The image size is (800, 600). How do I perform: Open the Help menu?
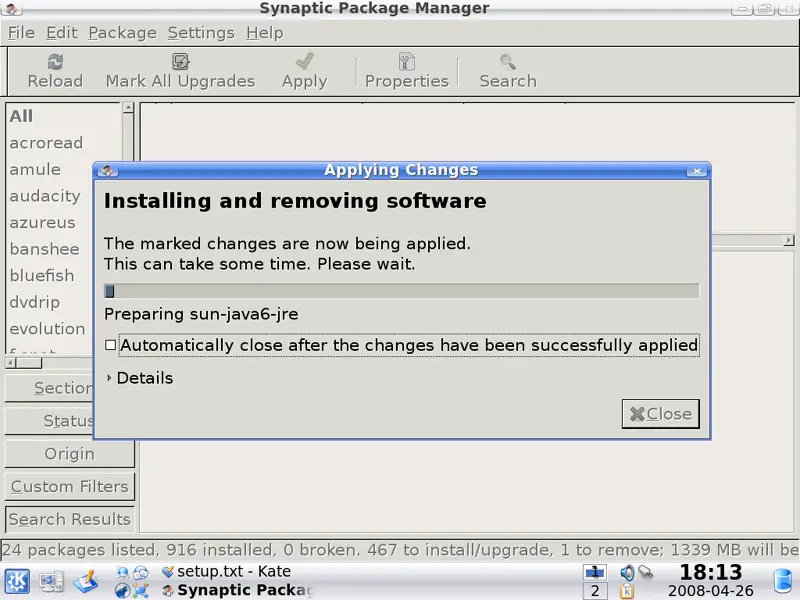tap(264, 33)
